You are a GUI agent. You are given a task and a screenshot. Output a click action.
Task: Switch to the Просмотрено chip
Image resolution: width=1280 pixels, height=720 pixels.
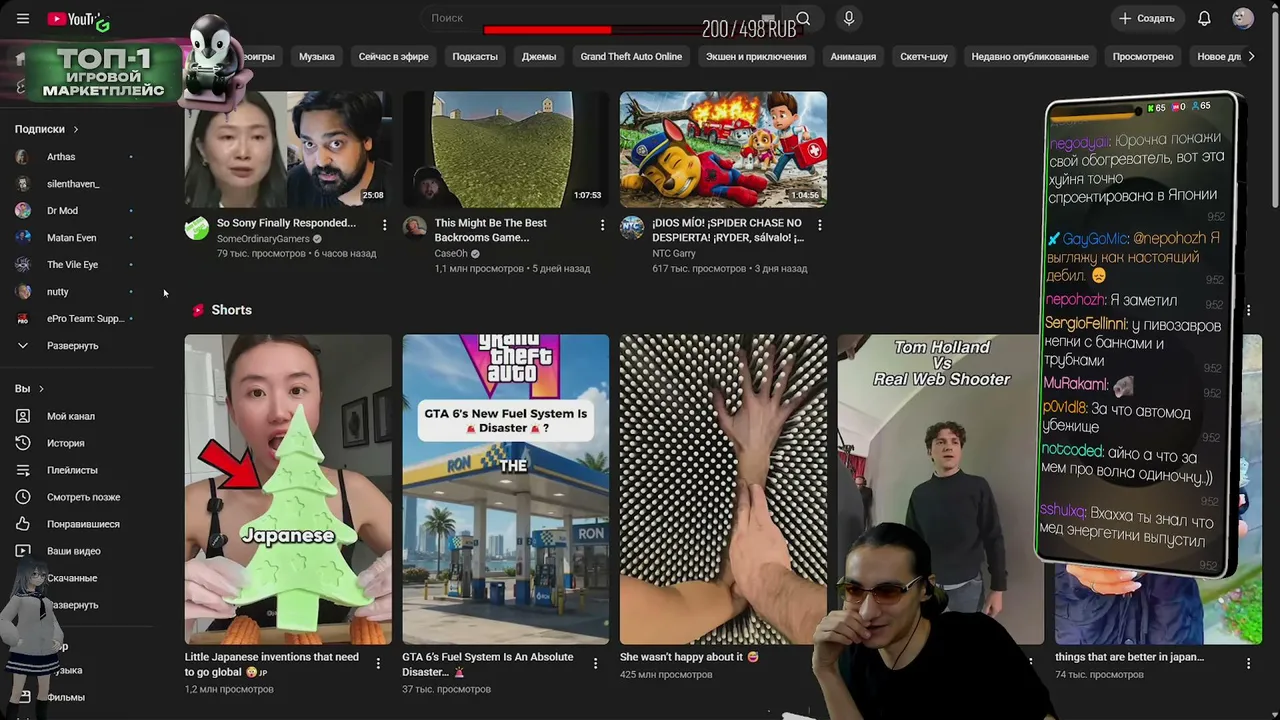[x=1143, y=57]
